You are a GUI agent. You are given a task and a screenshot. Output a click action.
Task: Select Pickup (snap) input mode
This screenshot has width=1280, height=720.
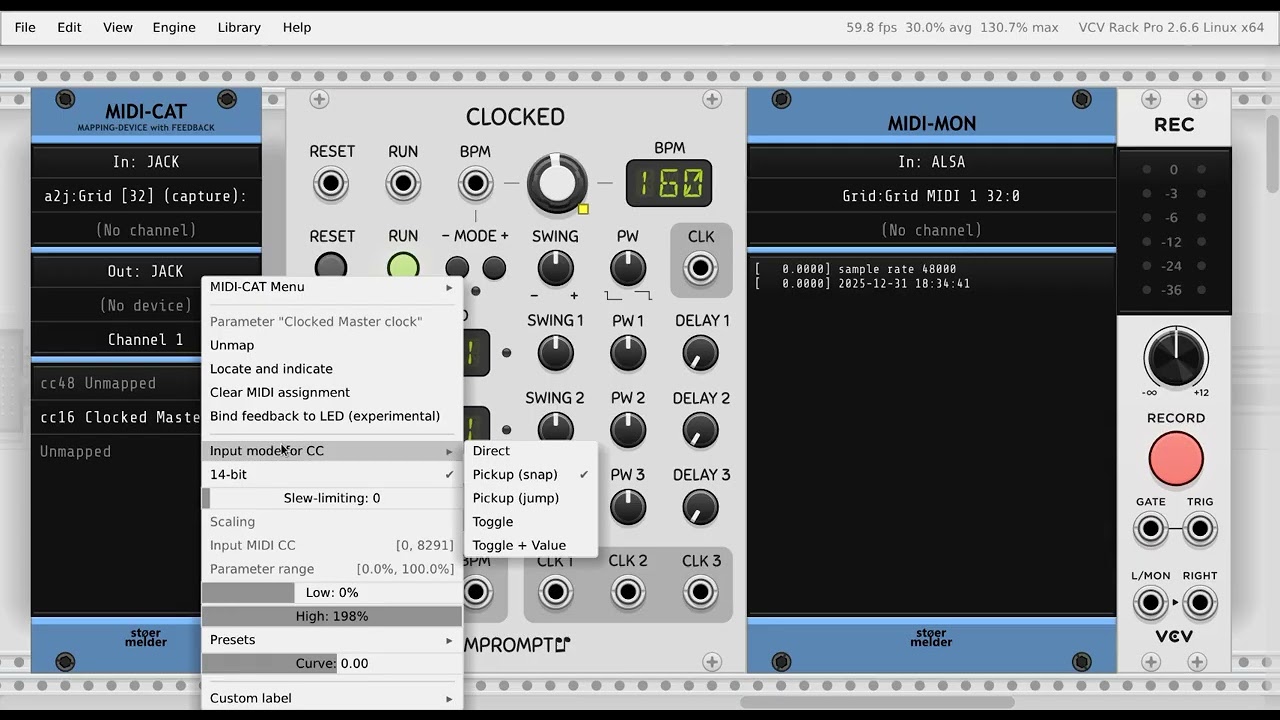click(531, 474)
